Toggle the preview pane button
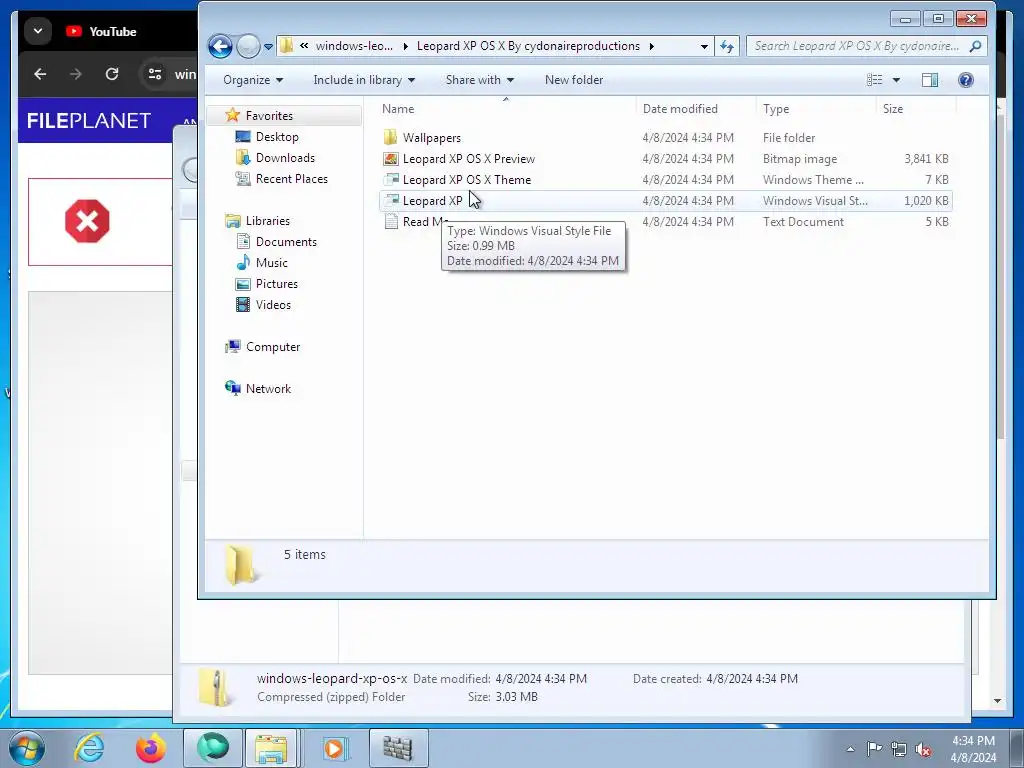The height and width of the screenshot is (768, 1024). point(929,80)
